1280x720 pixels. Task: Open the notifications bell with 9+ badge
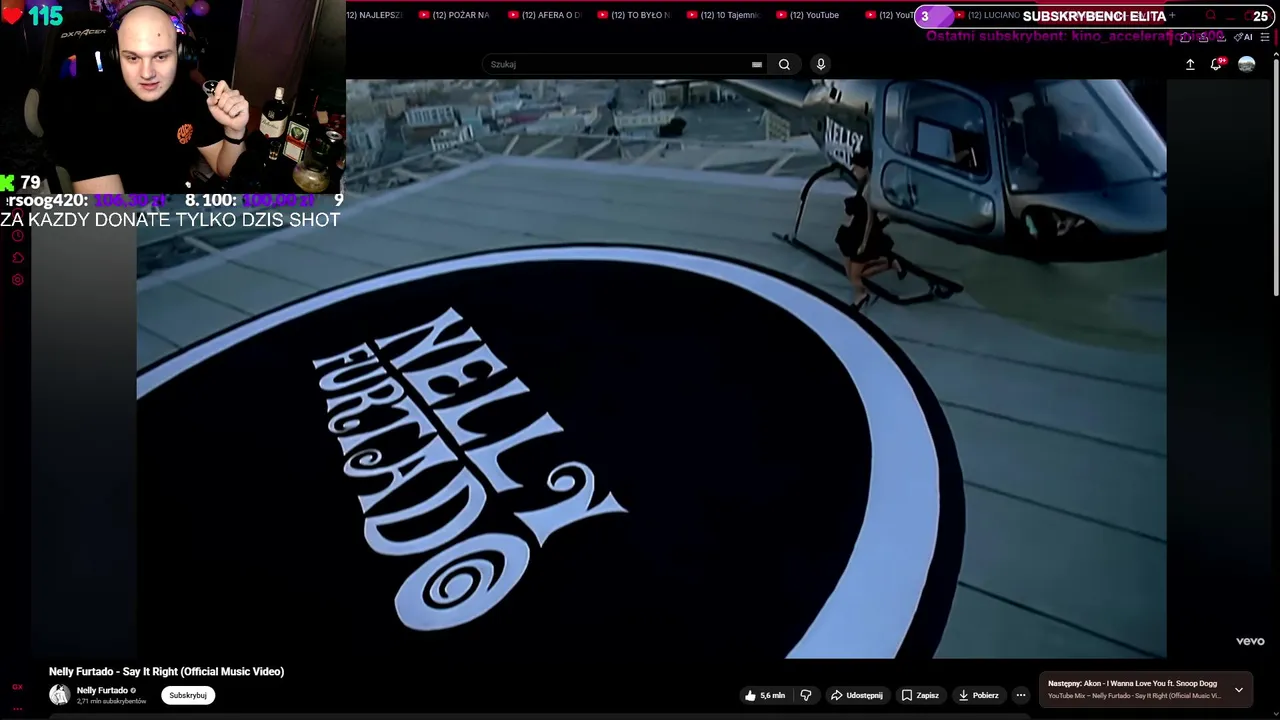1216,64
